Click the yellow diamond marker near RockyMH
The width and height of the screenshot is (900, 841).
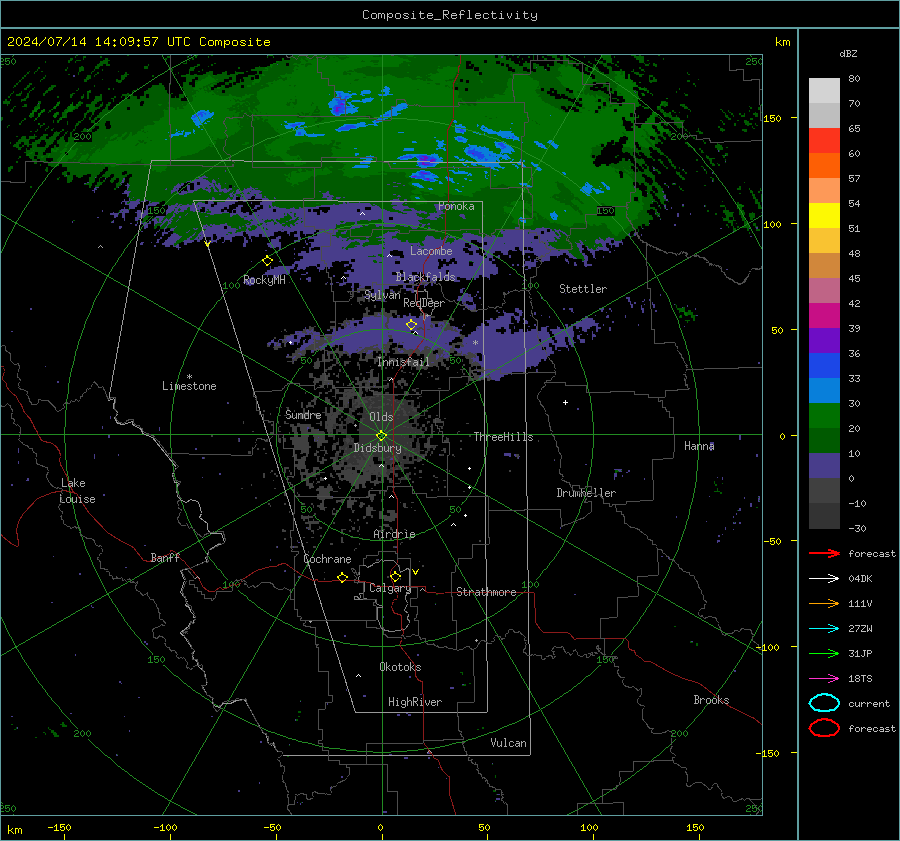click(267, 261)
